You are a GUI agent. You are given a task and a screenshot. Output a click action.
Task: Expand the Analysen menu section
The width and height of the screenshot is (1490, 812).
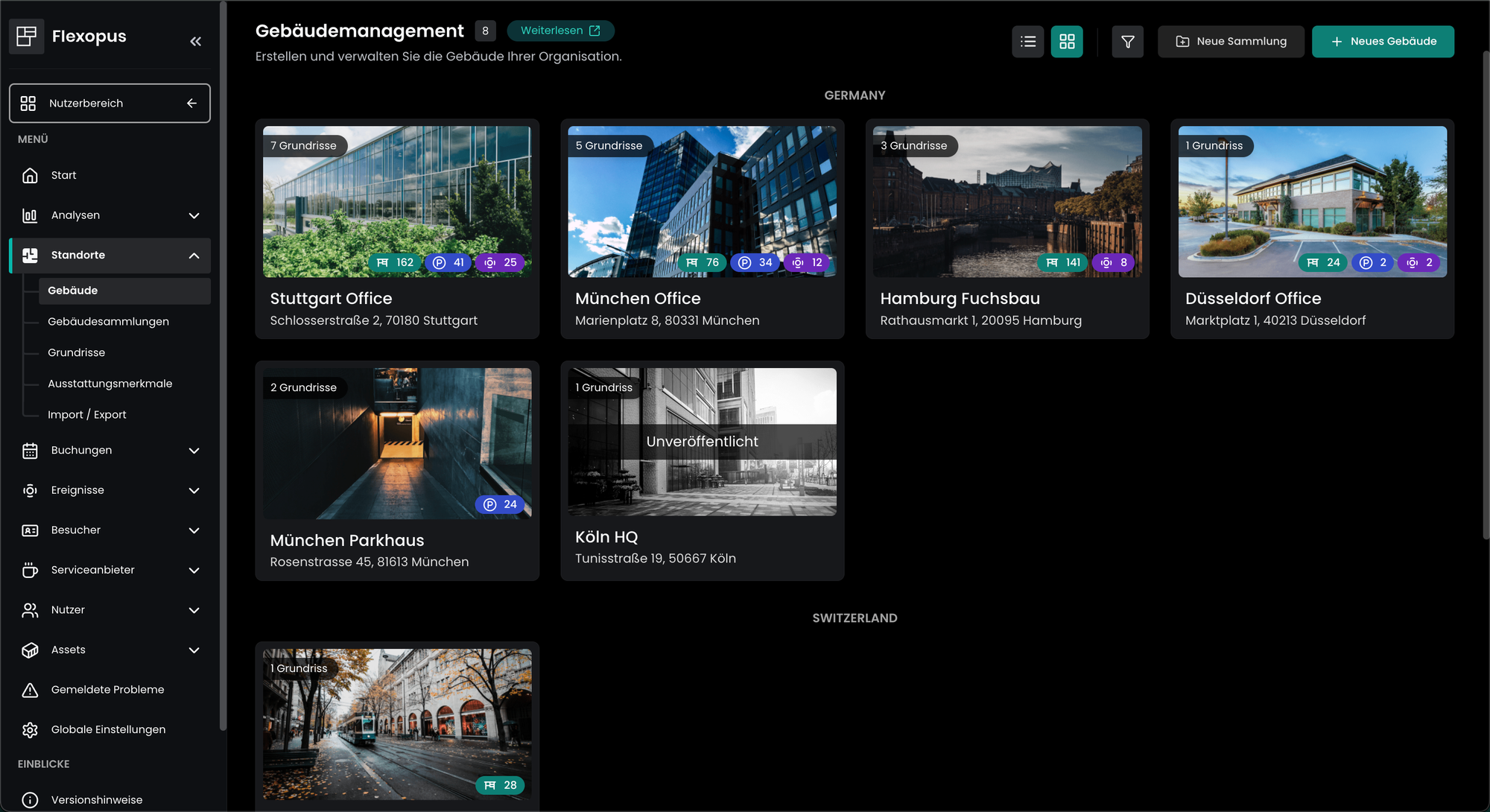pos(194,216)
